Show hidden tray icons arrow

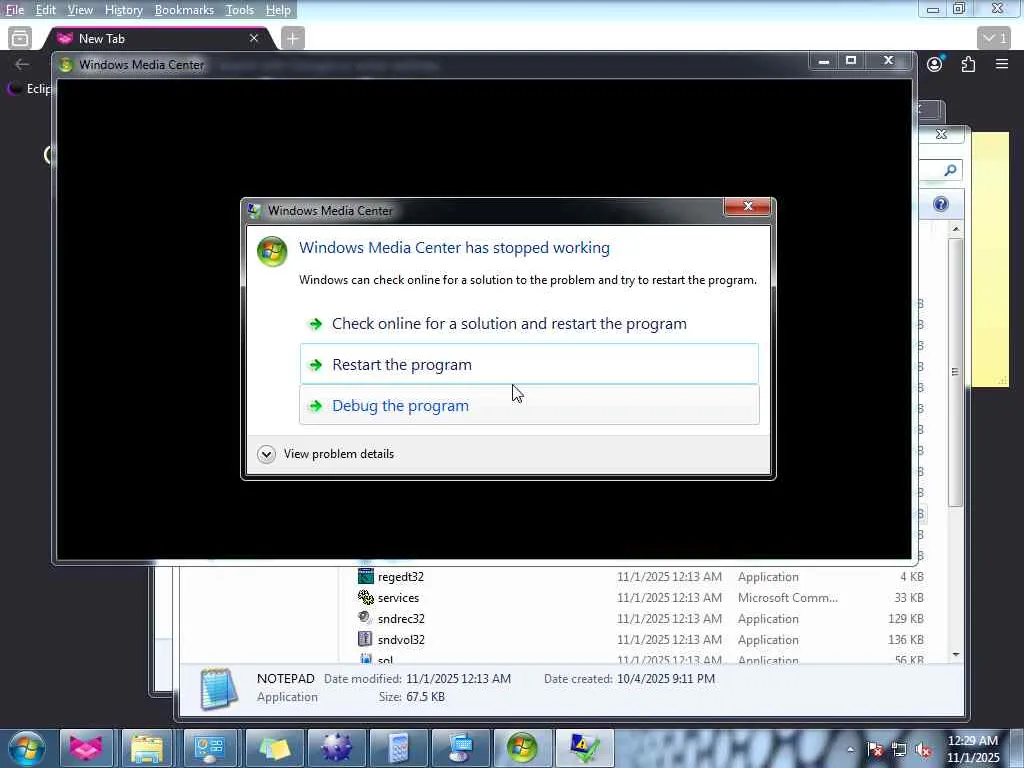[x=850, y=750]
